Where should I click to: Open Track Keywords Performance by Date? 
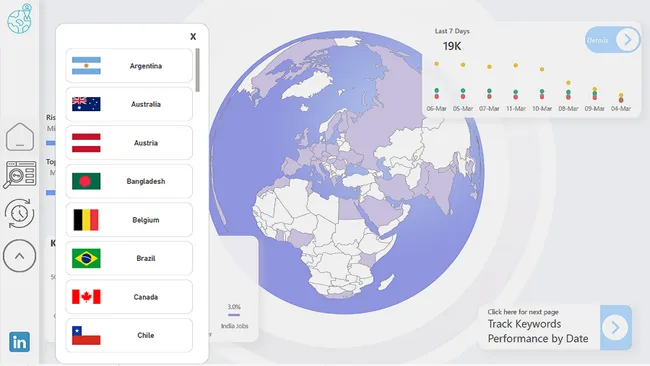538,331
